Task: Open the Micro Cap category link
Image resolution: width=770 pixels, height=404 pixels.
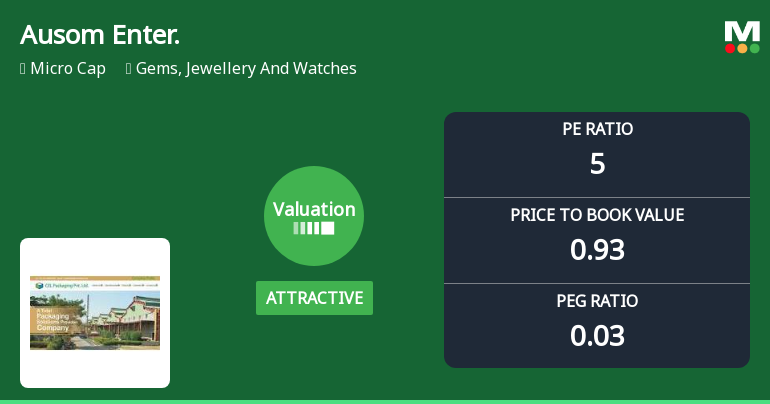Action: click(68, 69)
